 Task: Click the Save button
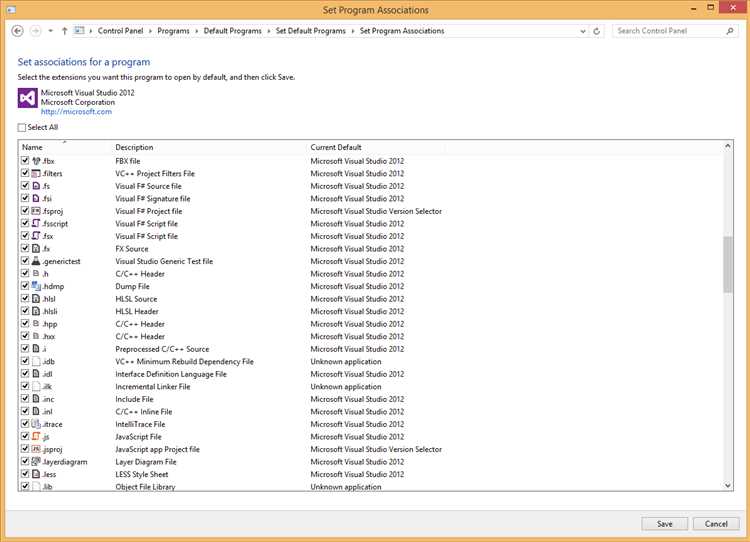coord(664,524)
